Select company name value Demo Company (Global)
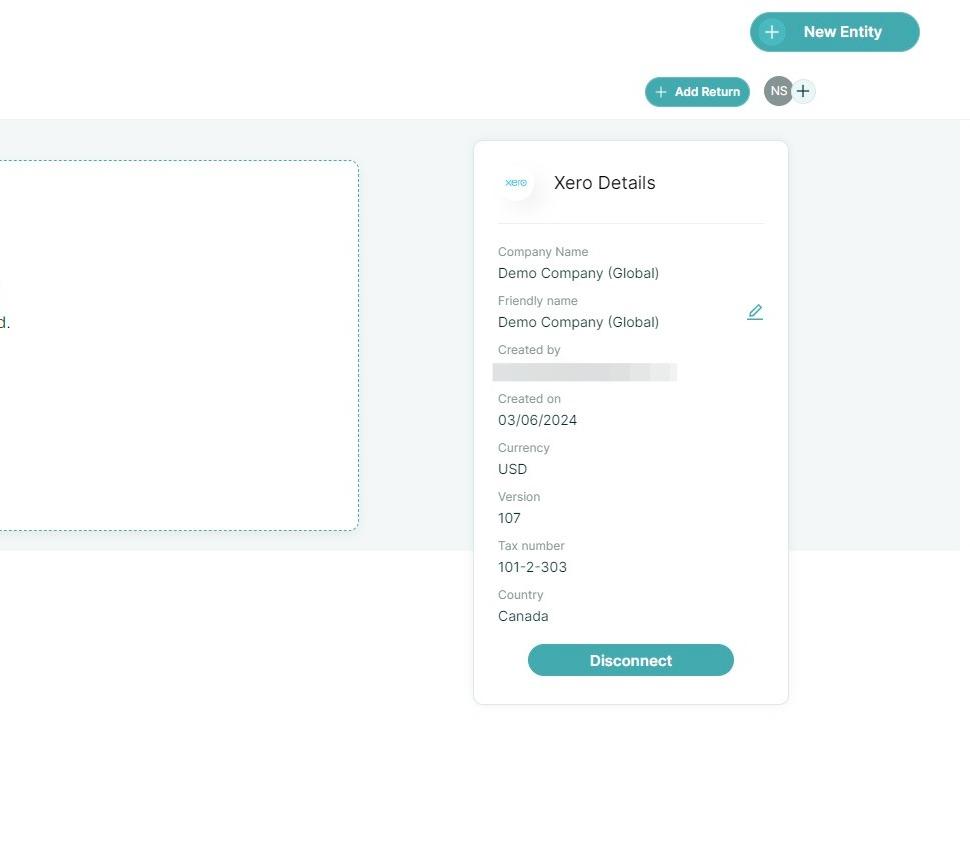The image size is (970, 856). click(578, 273)
